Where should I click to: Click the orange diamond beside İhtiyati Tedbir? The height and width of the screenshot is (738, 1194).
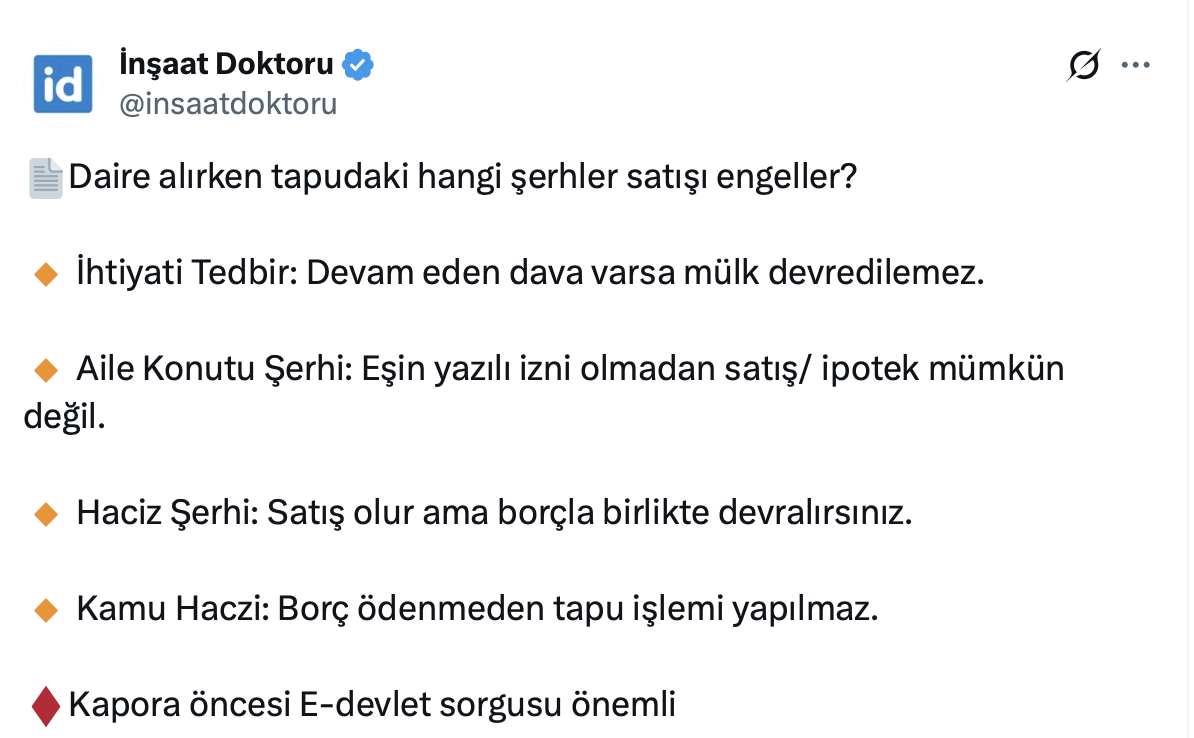tap(46, 274)
